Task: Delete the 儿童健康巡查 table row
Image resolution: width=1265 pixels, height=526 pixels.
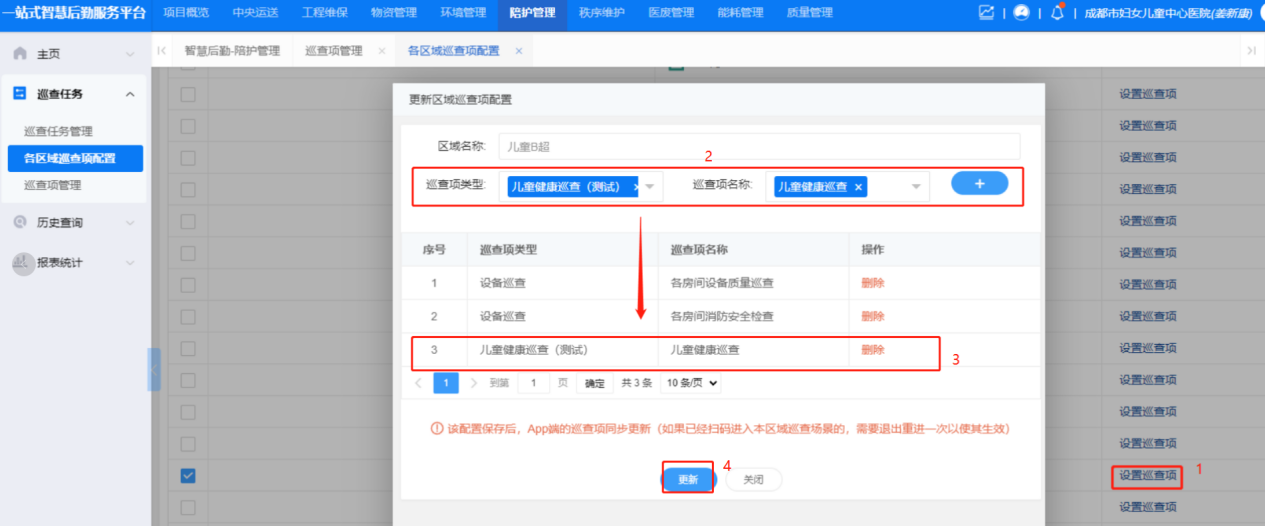Action: click(873, 350)
